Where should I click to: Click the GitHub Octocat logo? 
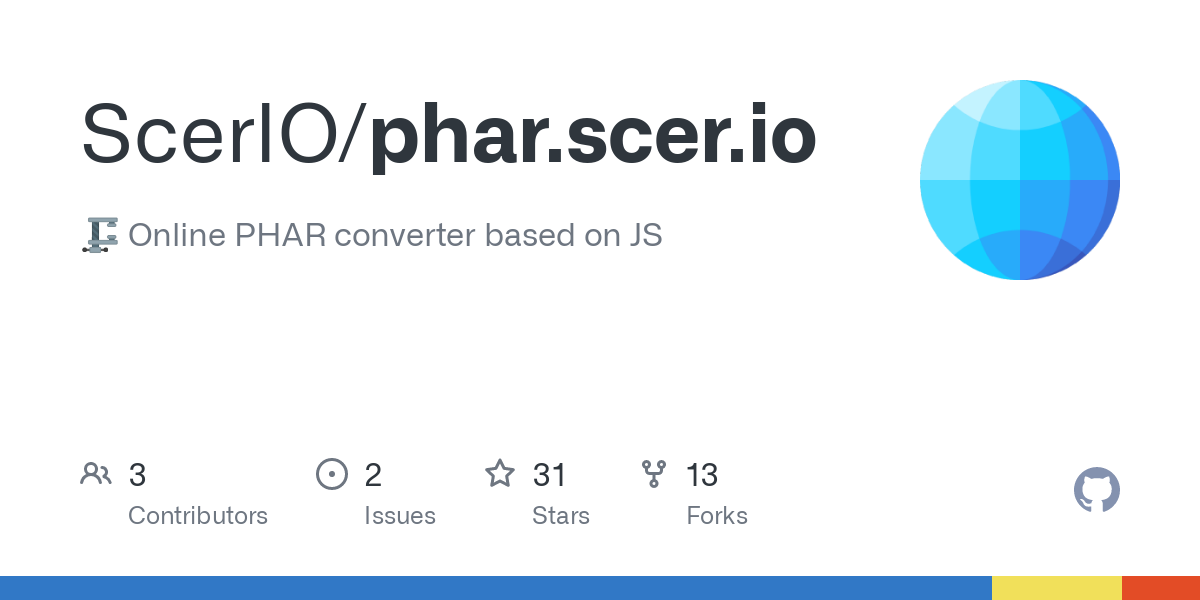point(1096,490)
